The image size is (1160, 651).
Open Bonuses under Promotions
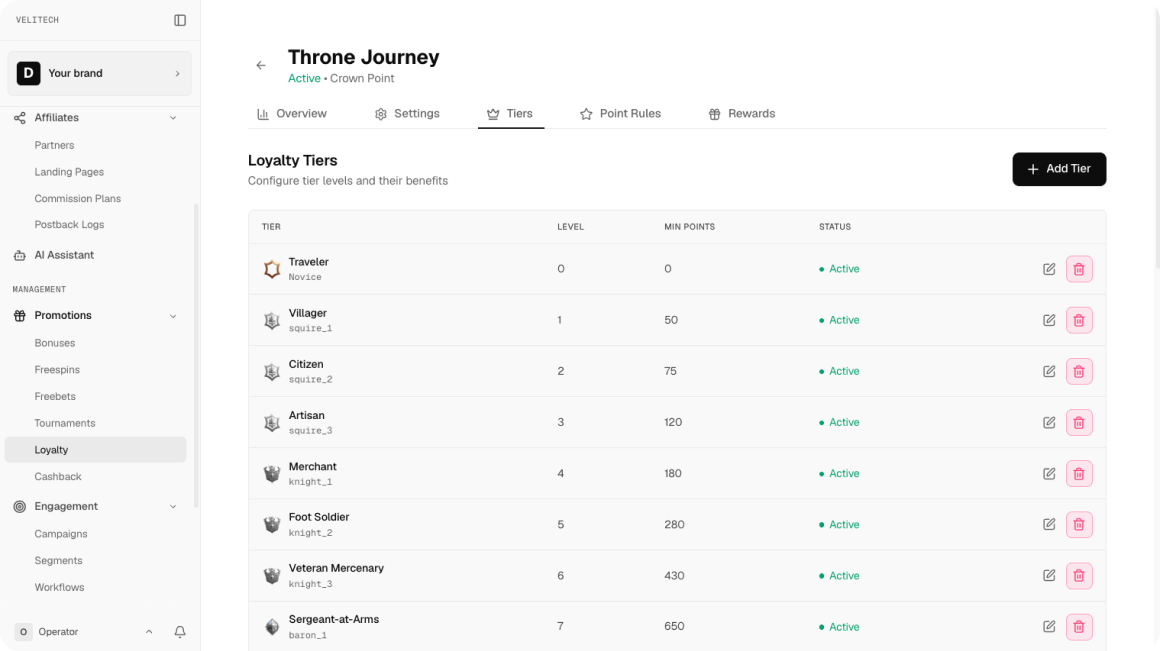click(x=55, y=343)
